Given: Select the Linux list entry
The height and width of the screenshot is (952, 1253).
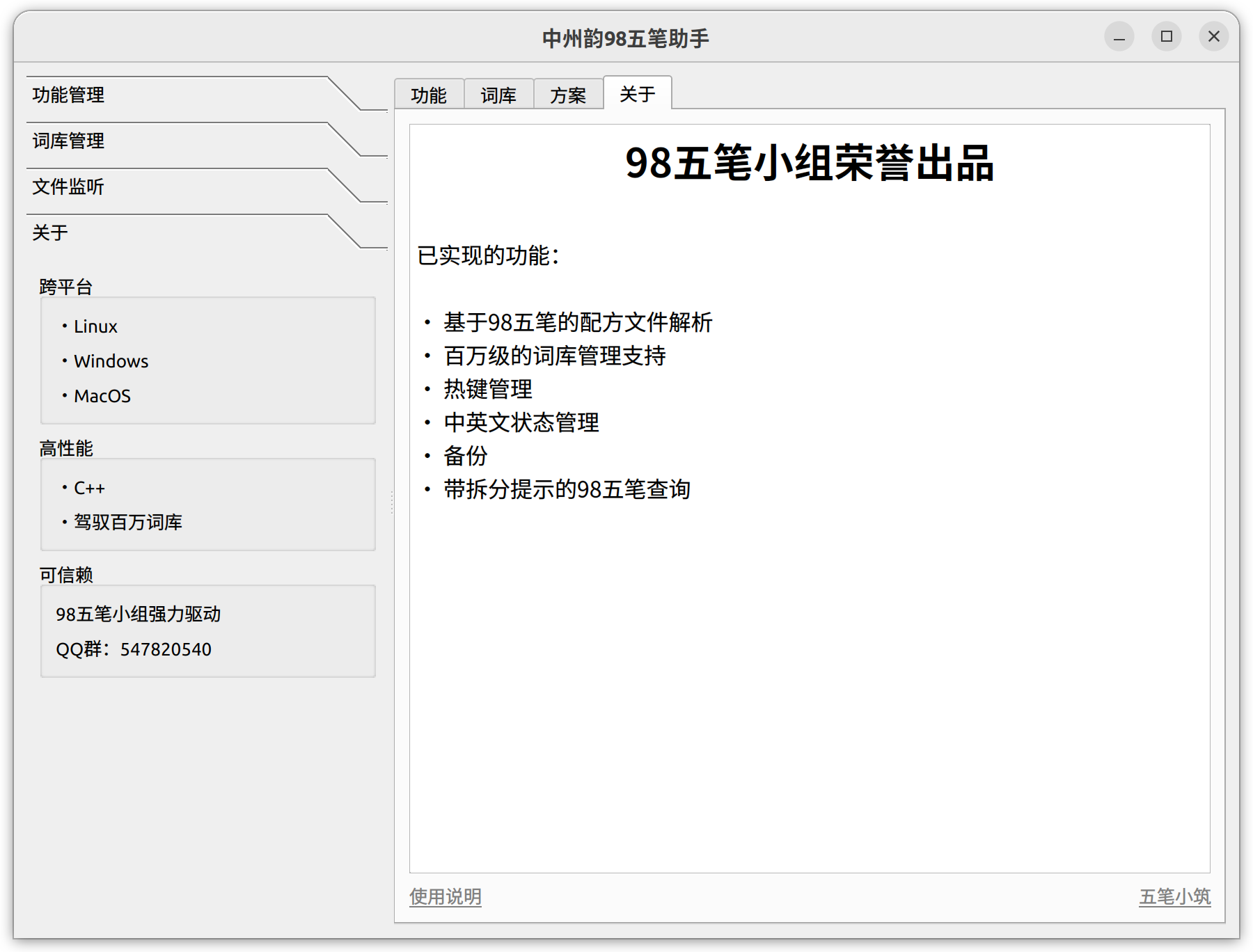Looking at the screenshot, I should [95, 326].
